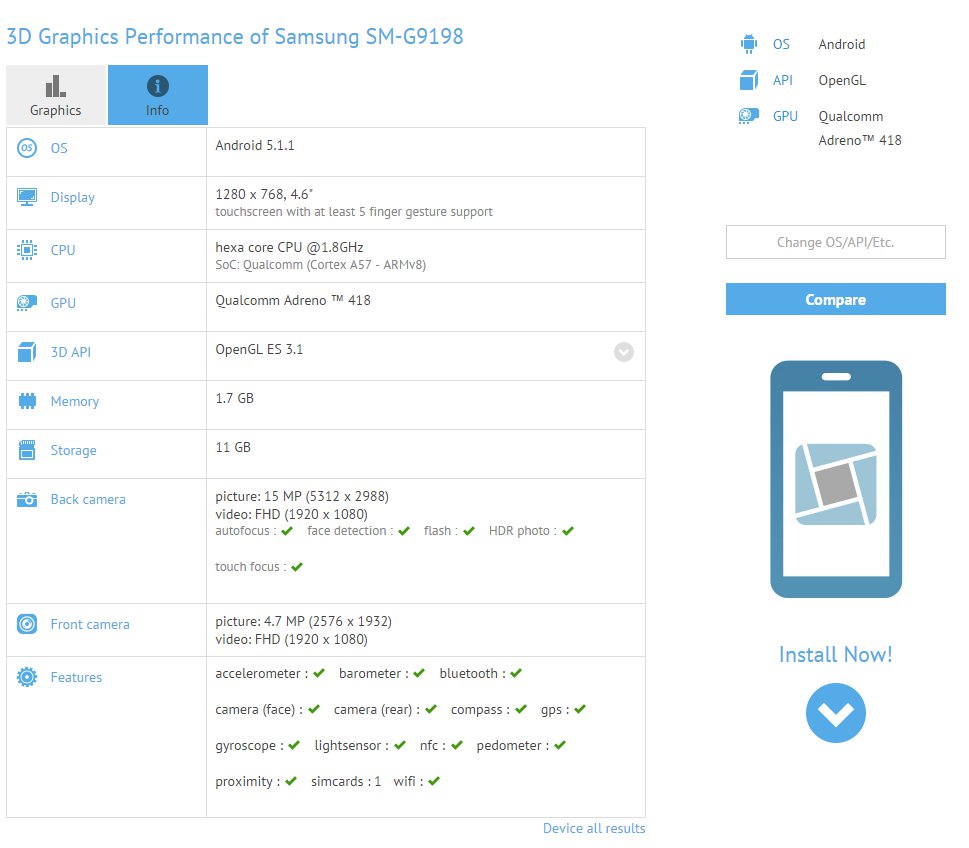The width and height of the screenshot is (969, 848).
Task: Click the nfc checkmark
Action: (457, 745)
